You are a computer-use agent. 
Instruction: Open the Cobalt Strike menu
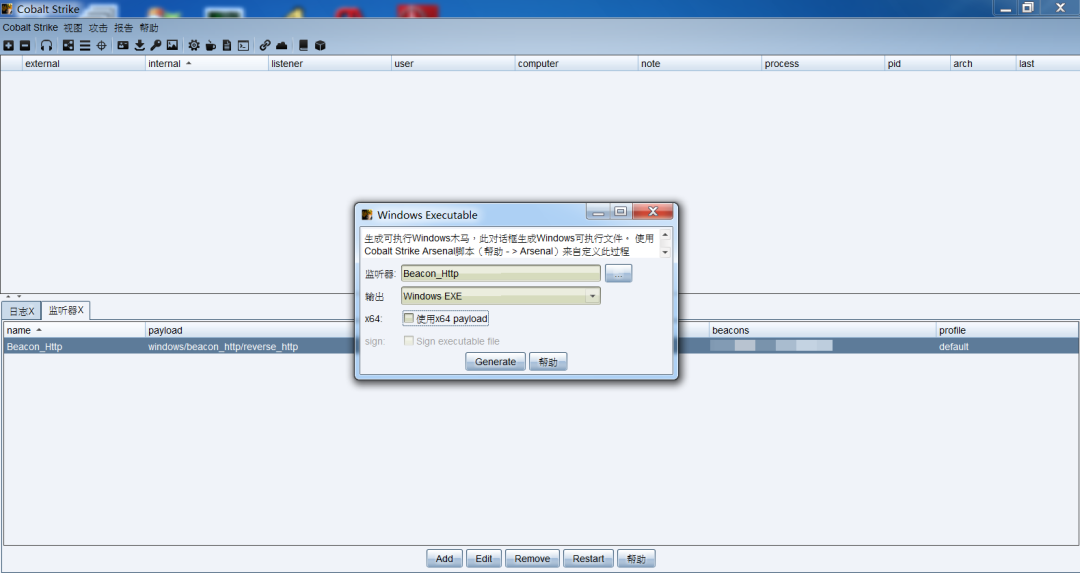click(x=30, y=28)
